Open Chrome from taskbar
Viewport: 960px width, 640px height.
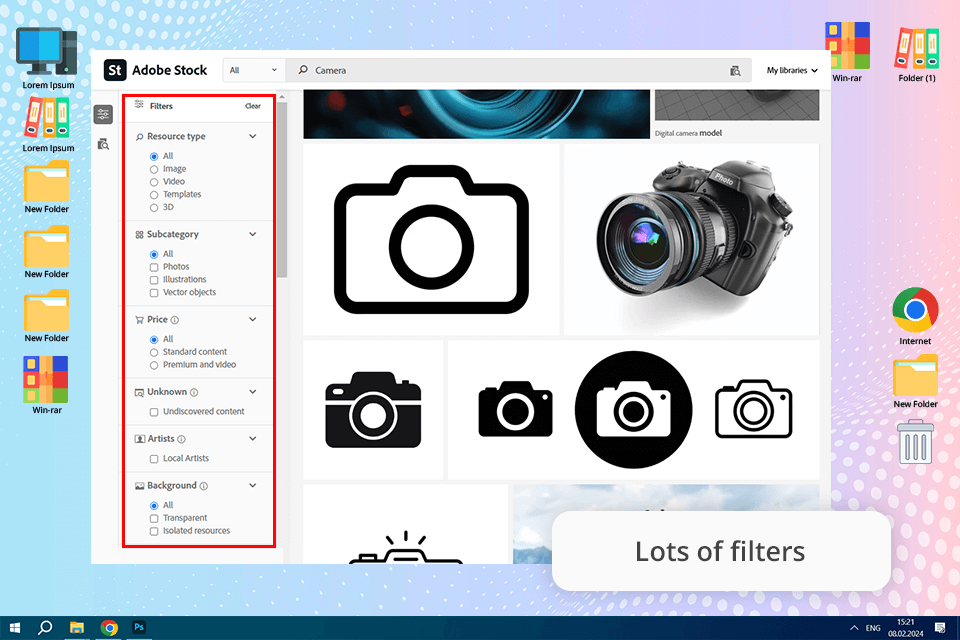pyautogui.click(x=109, y=628)
